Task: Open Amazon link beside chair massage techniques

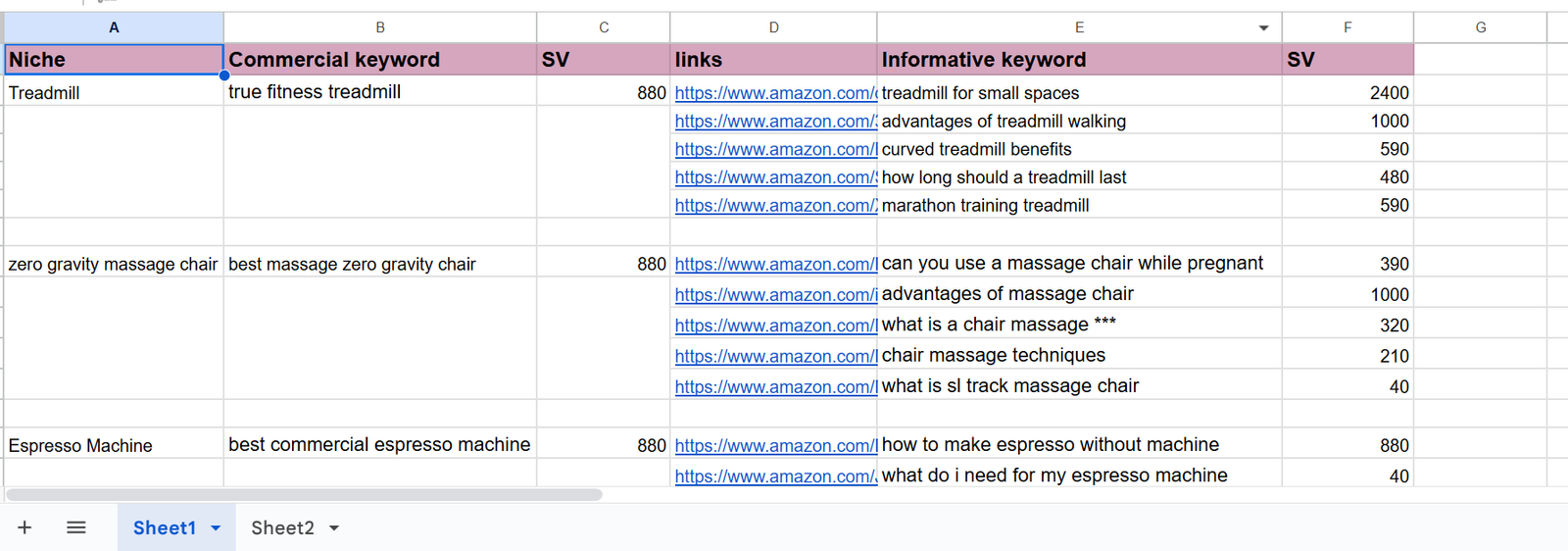Action: (775, 356)
